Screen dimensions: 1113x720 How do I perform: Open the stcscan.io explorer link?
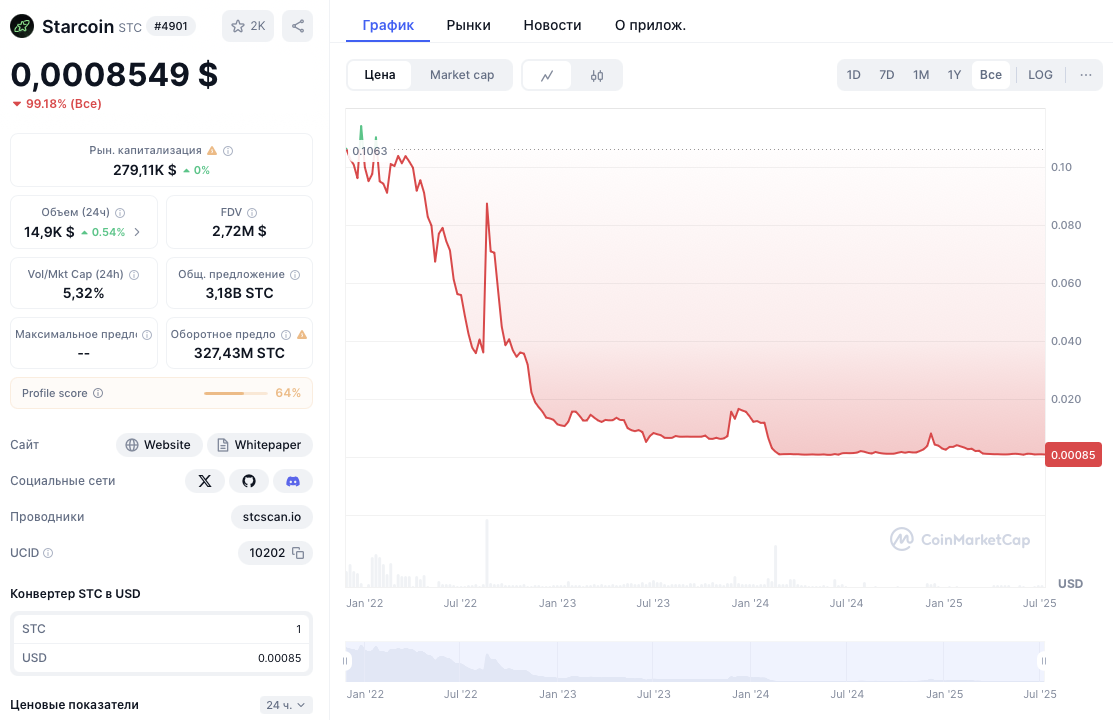pyautogui.click(x=272, y=517)
